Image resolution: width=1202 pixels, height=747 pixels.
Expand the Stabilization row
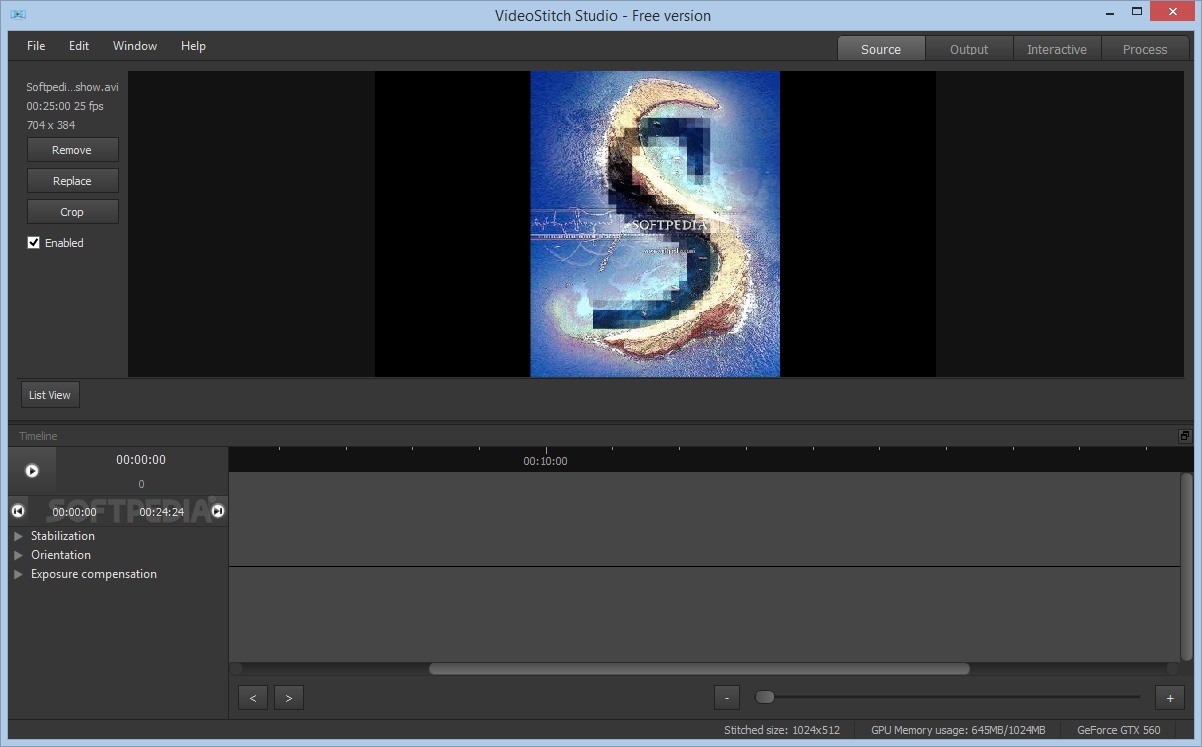click(18, 536)
